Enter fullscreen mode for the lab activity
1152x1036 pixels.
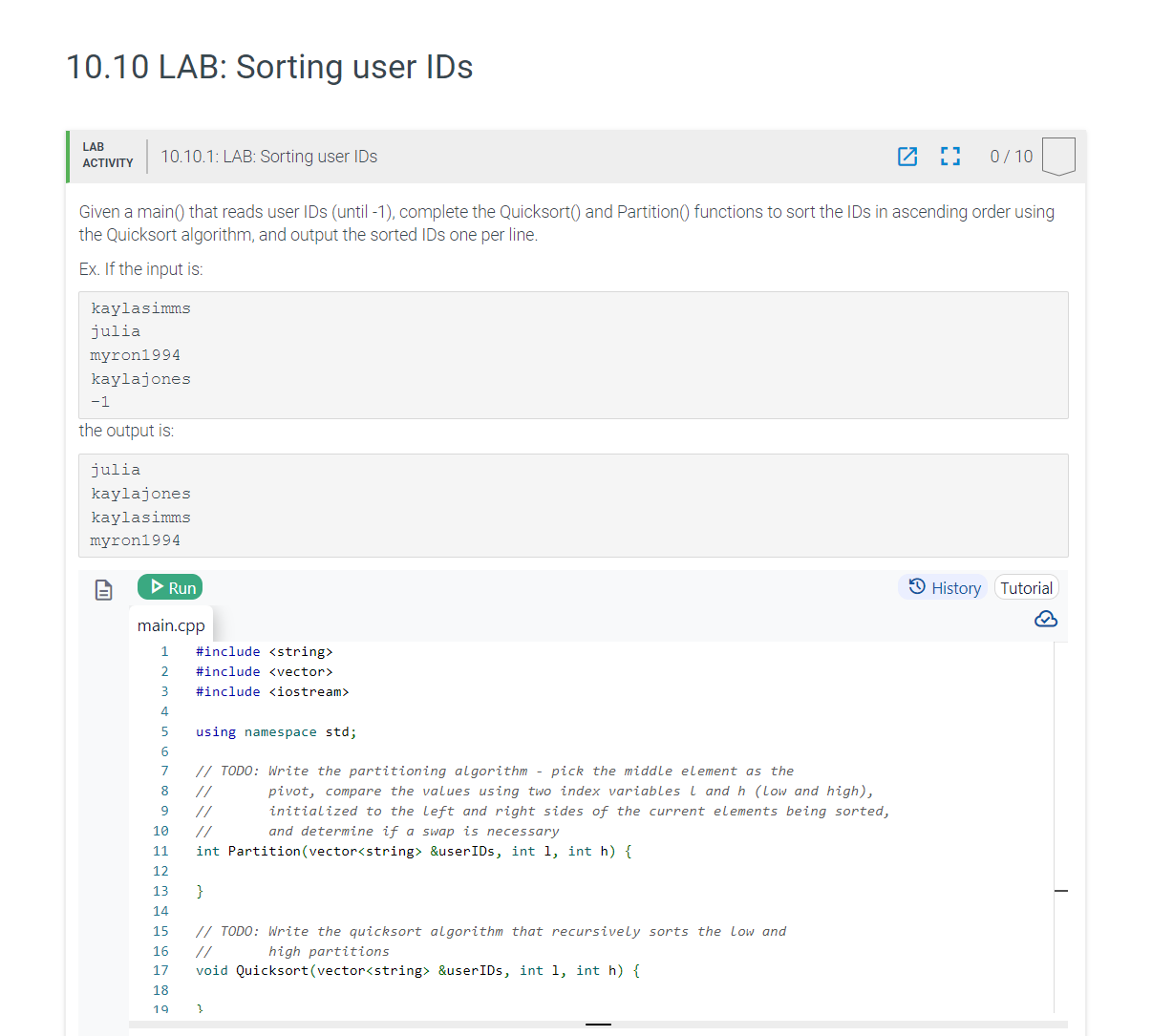click(949, 156)
